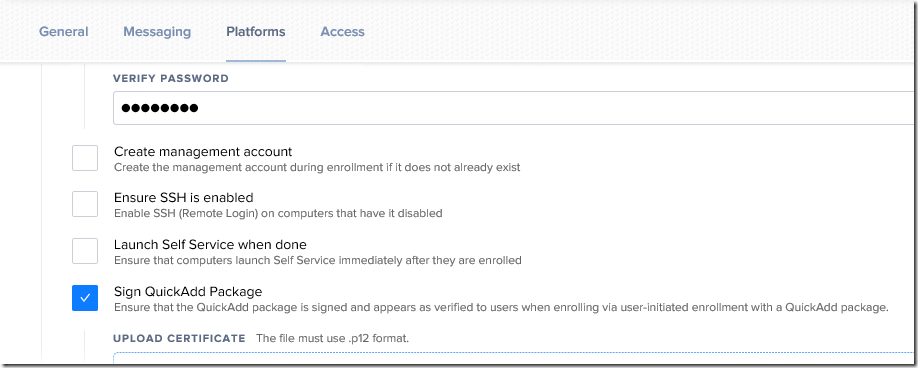Tick the Ensure SSH is enabled checkbox

(85, 204)
